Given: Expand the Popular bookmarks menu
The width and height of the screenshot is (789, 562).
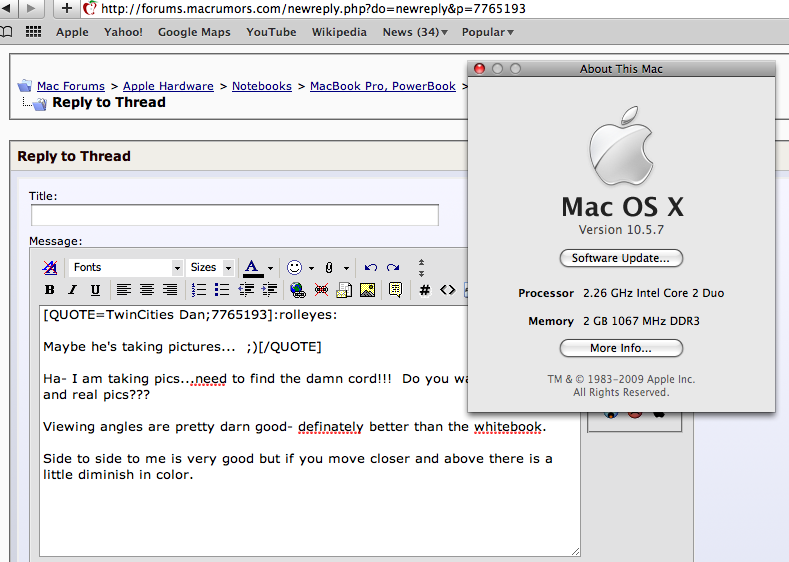Looking at the screenshot, I should (488, 32).
